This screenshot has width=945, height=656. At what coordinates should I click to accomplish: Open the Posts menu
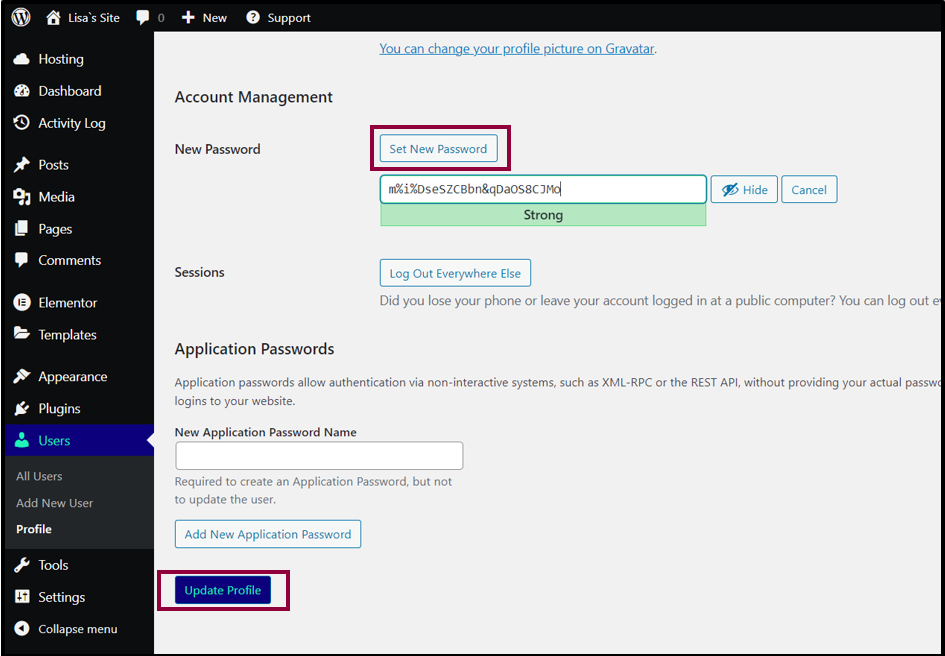[54, 165]
